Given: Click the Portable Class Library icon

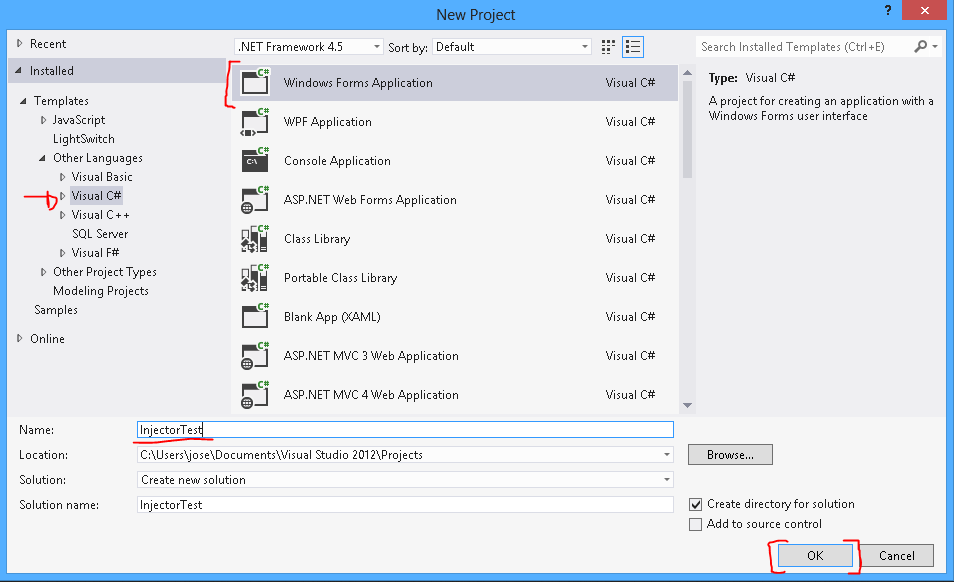Looking at the screenshot, I should [256, 278].
